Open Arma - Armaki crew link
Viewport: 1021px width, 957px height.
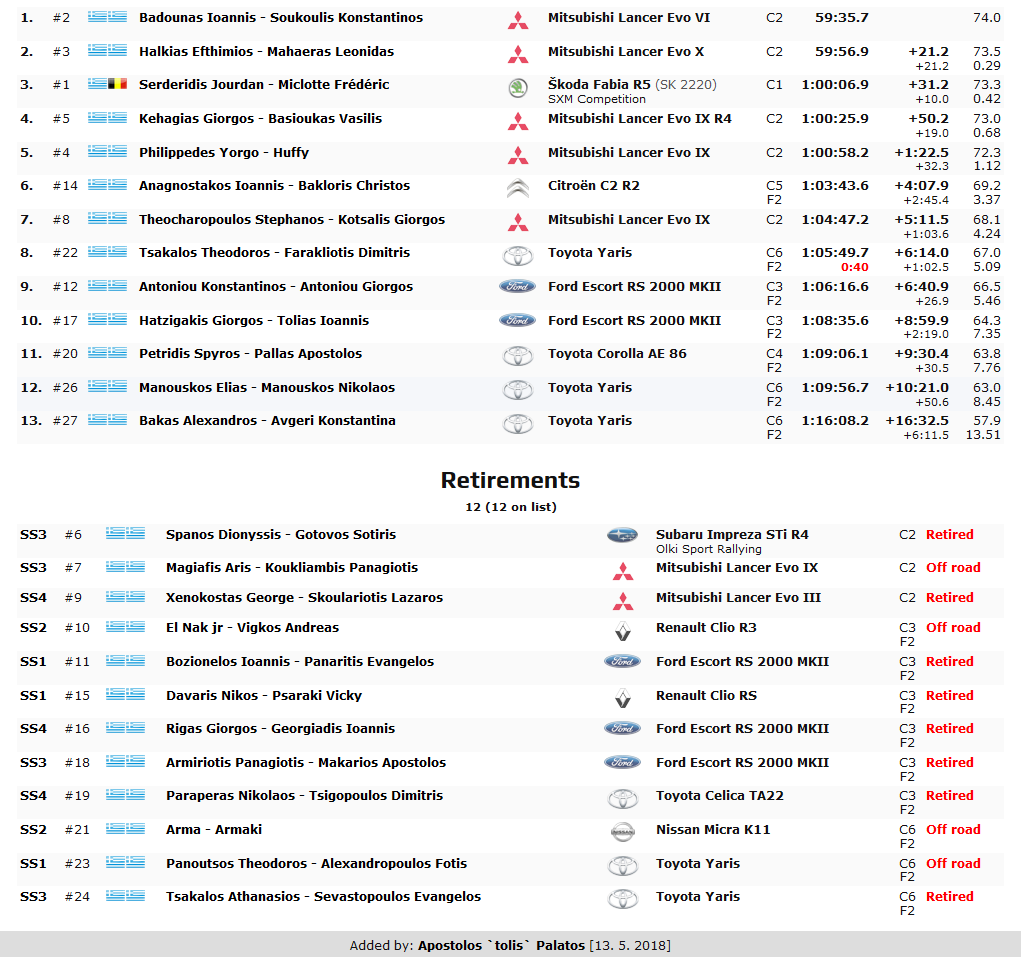[214, 829]
